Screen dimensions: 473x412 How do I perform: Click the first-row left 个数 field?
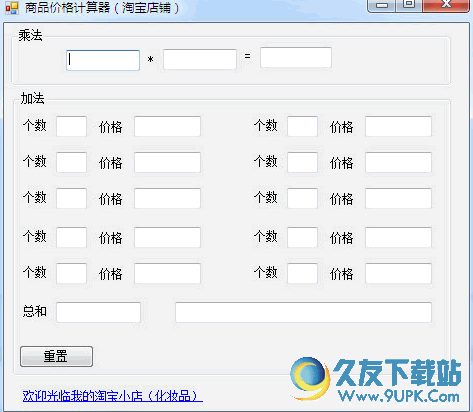pos(72,126)
